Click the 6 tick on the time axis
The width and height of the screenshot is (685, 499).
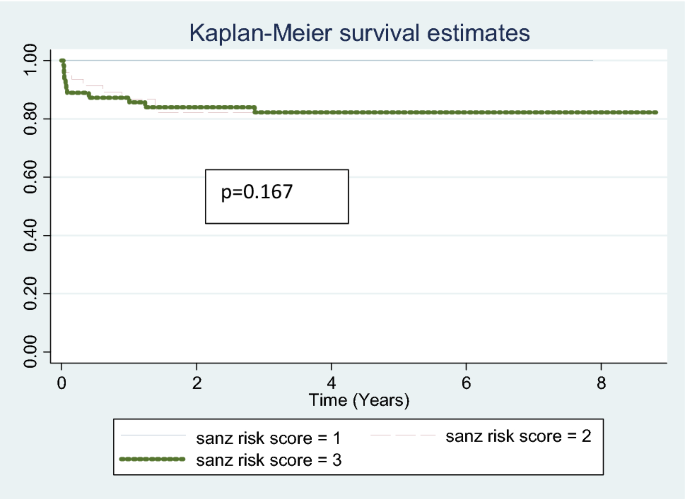467,383
